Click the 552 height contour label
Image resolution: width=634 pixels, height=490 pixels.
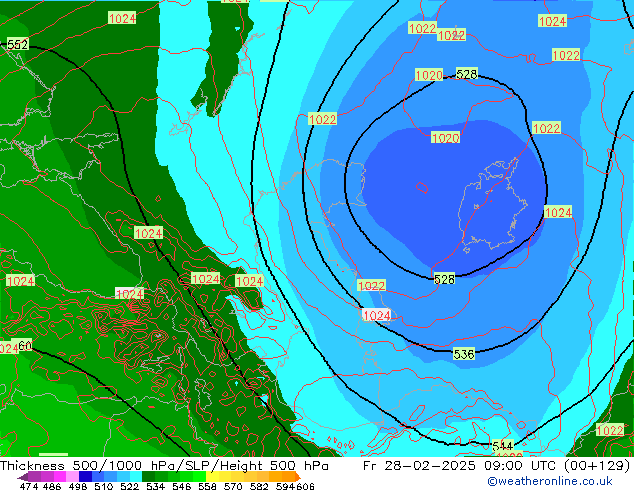[x=18, y=44]
